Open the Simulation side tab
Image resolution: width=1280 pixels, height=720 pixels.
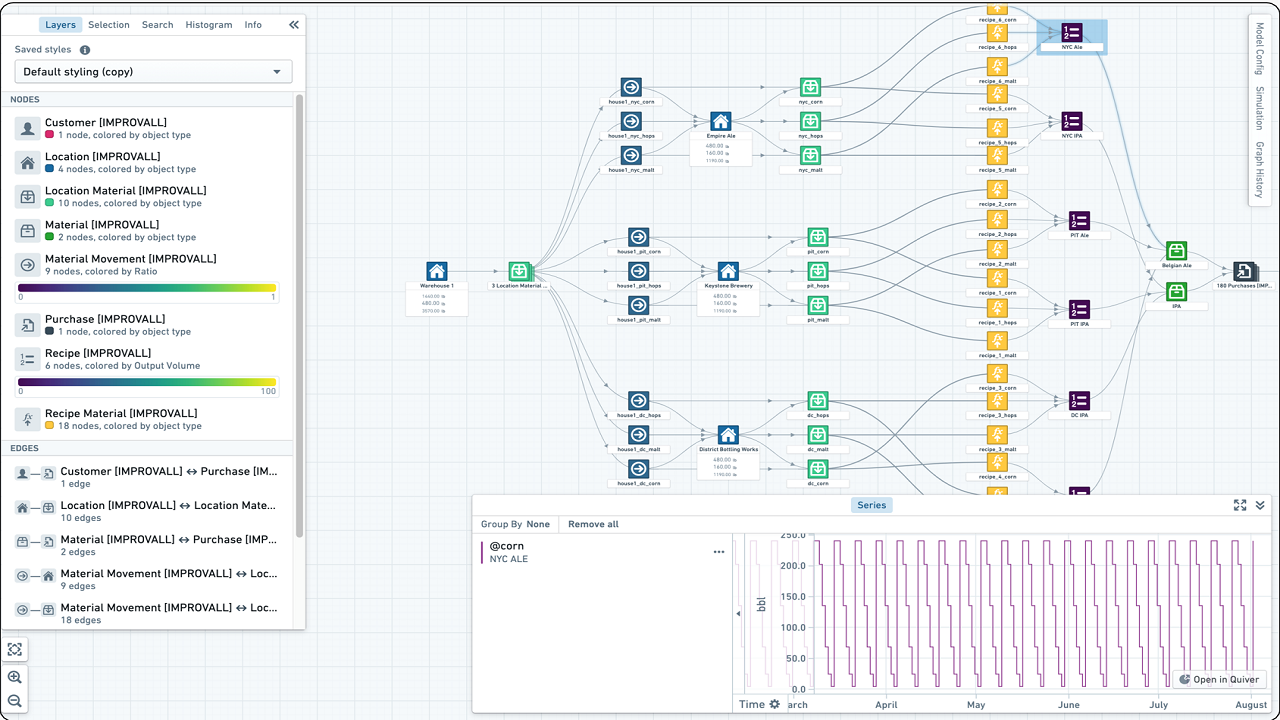point(1260,107)
